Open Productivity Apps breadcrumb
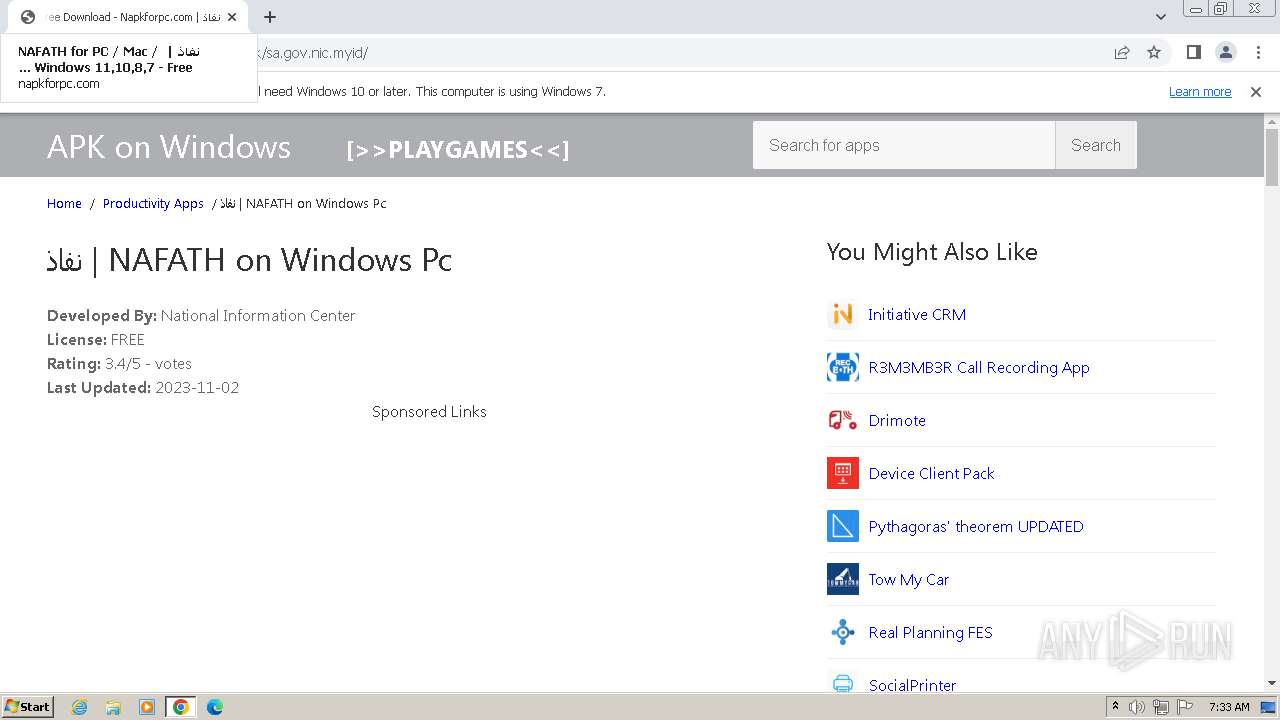This screenshot has height=720, width=1280. [153, 203]
